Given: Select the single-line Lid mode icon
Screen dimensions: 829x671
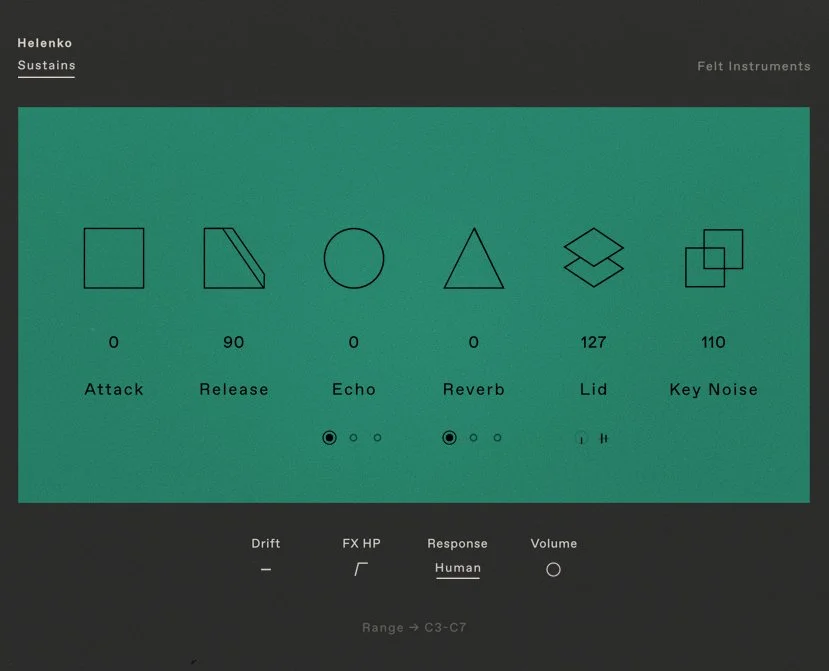Looking at the screenshot, I should tap(581, 438).
